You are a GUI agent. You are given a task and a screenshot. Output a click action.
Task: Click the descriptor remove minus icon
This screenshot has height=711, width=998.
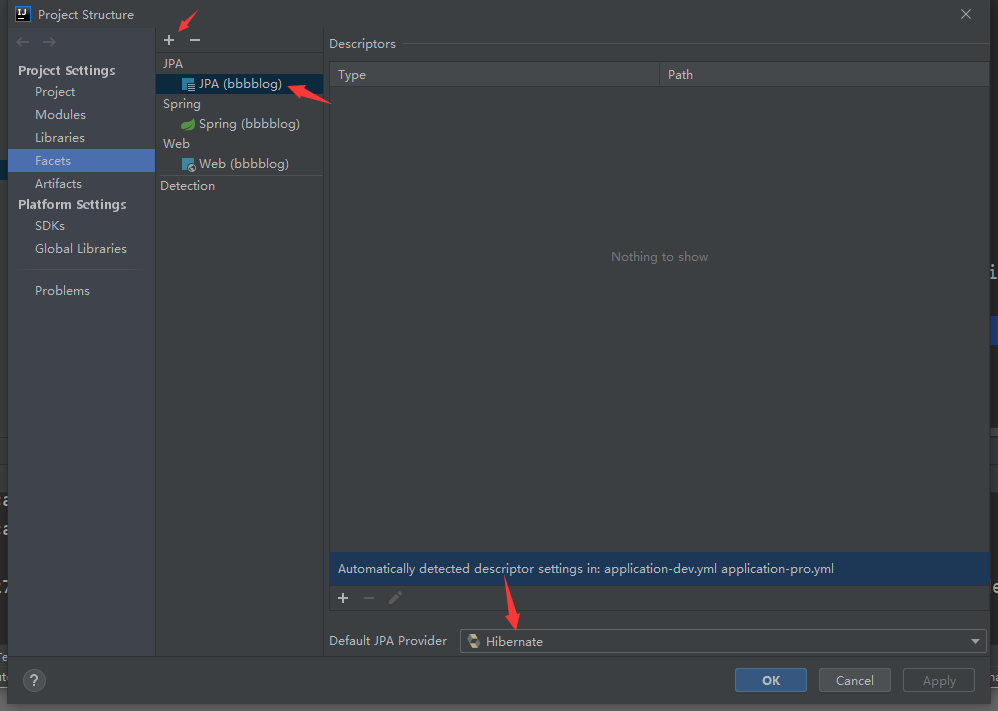click(368, 598)
